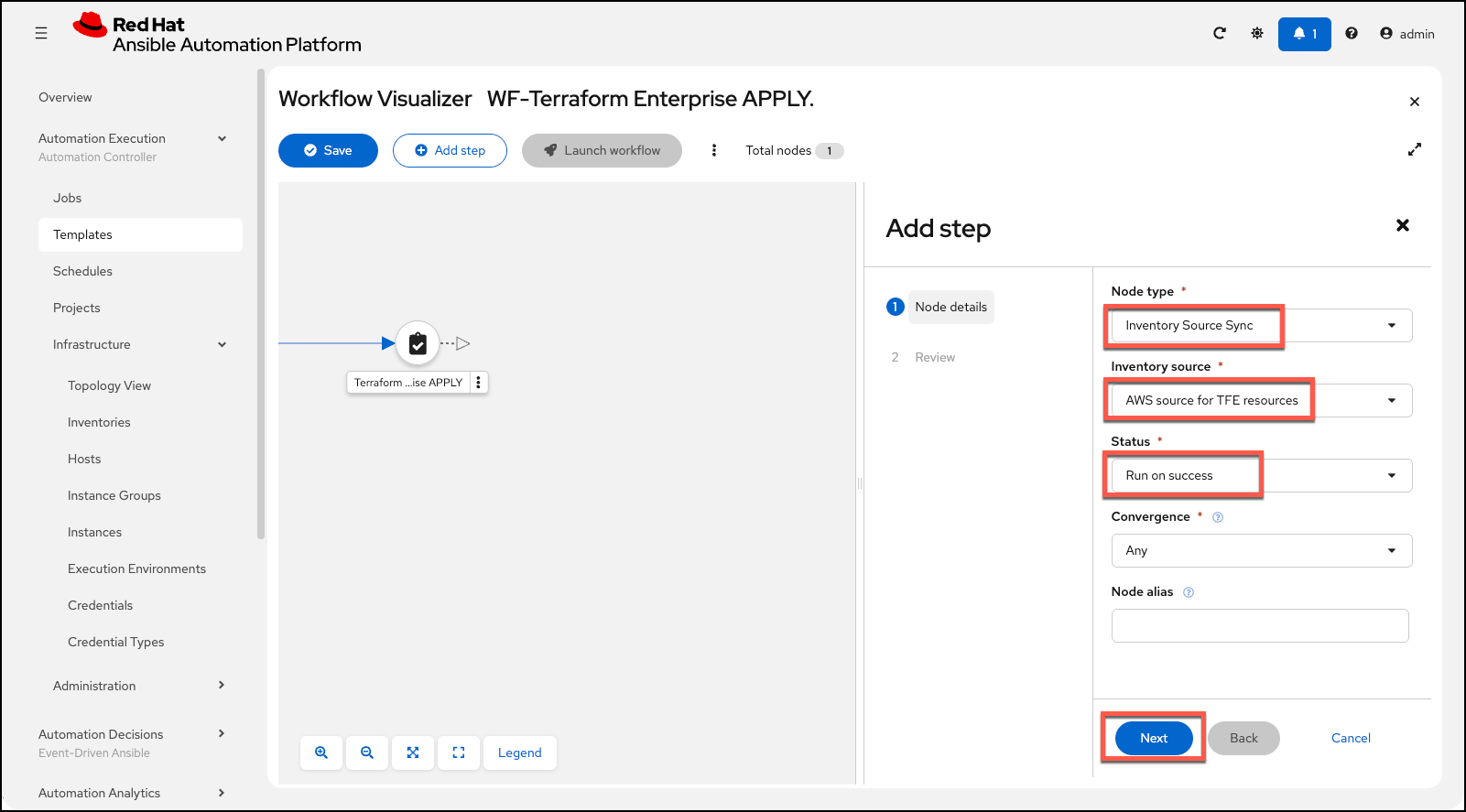Save the workflow
The image size is (1466, 812).
pyautogui.click(x=328, y=150)
